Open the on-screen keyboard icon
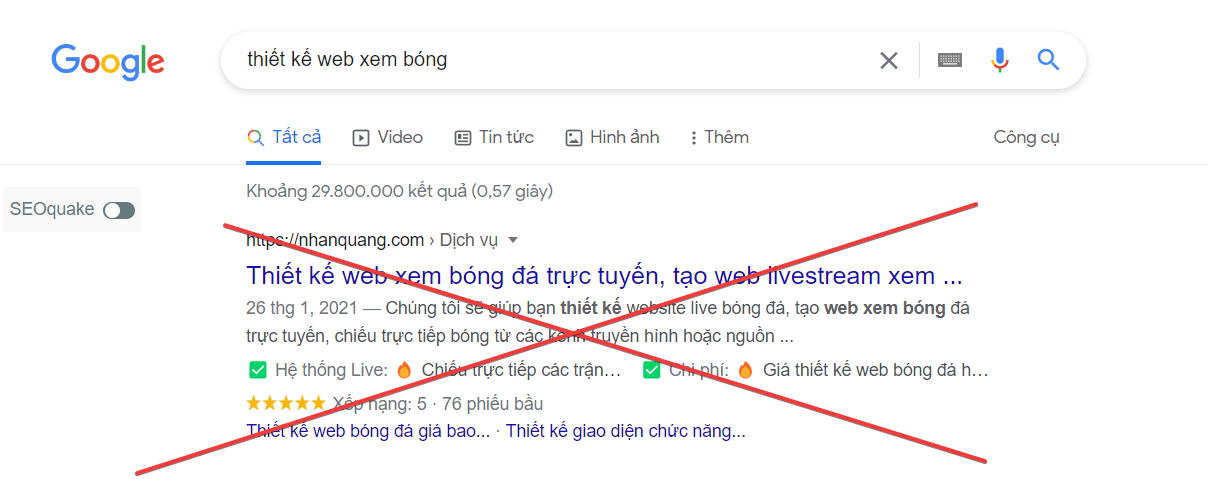1208x479 pixels. pos(950,60)
